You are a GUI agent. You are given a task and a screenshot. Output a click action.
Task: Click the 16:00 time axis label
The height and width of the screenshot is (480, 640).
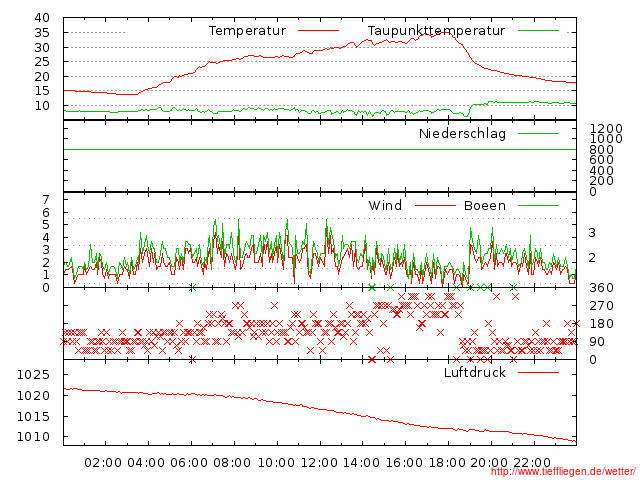click(404, 463)
